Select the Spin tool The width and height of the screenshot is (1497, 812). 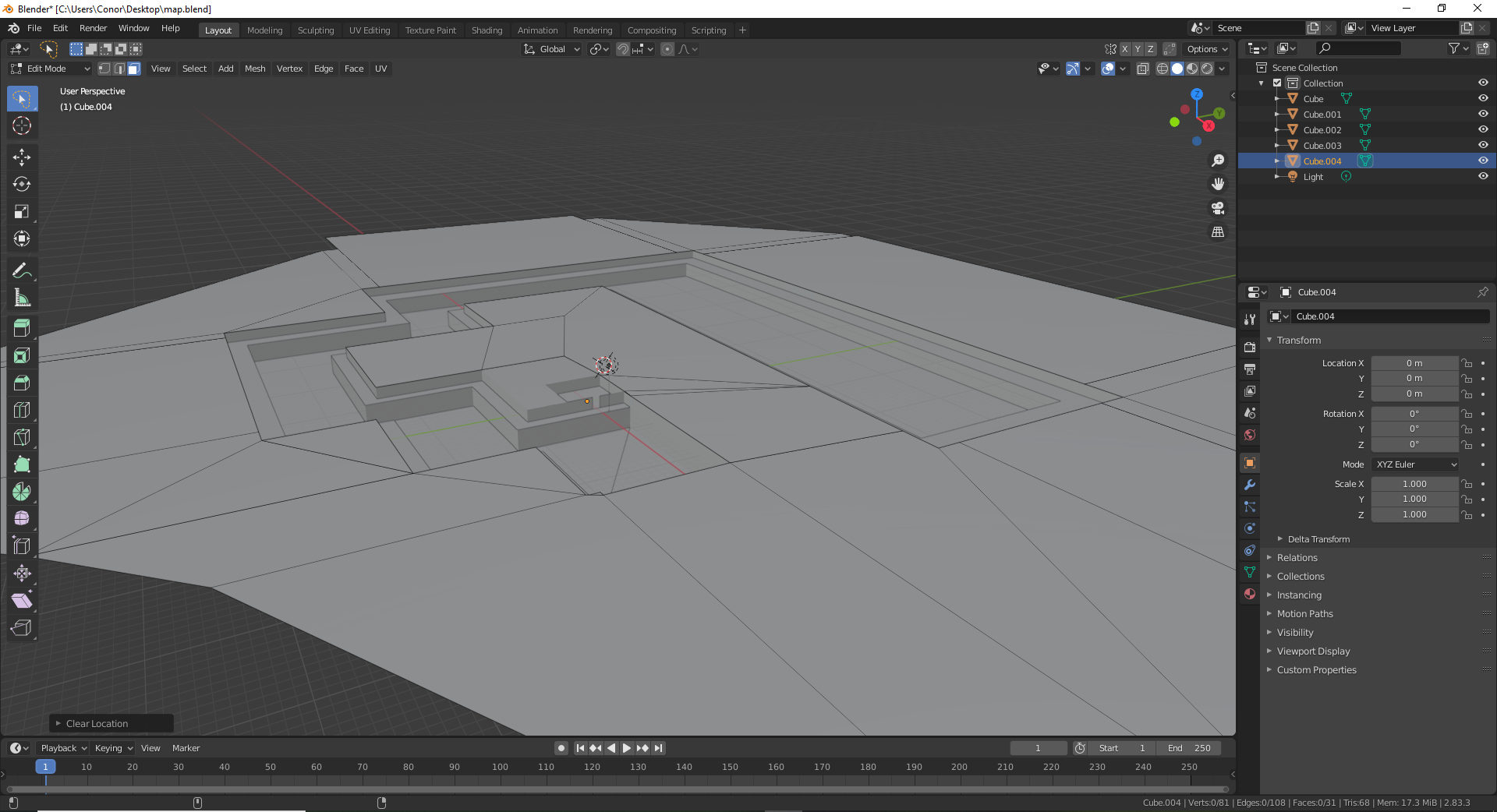22,492
